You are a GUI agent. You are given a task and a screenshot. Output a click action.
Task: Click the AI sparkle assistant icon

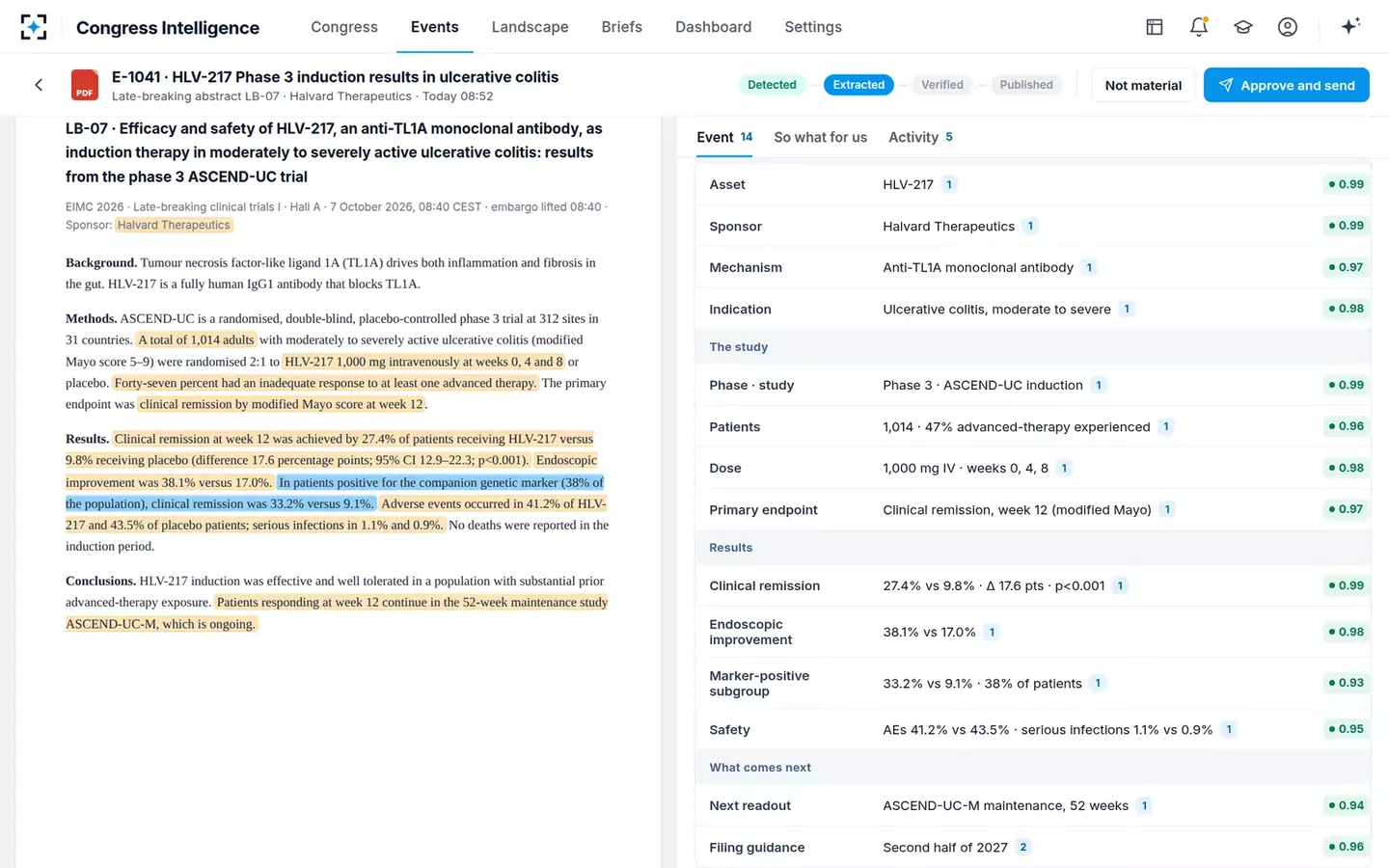[x=1350, y=26]
